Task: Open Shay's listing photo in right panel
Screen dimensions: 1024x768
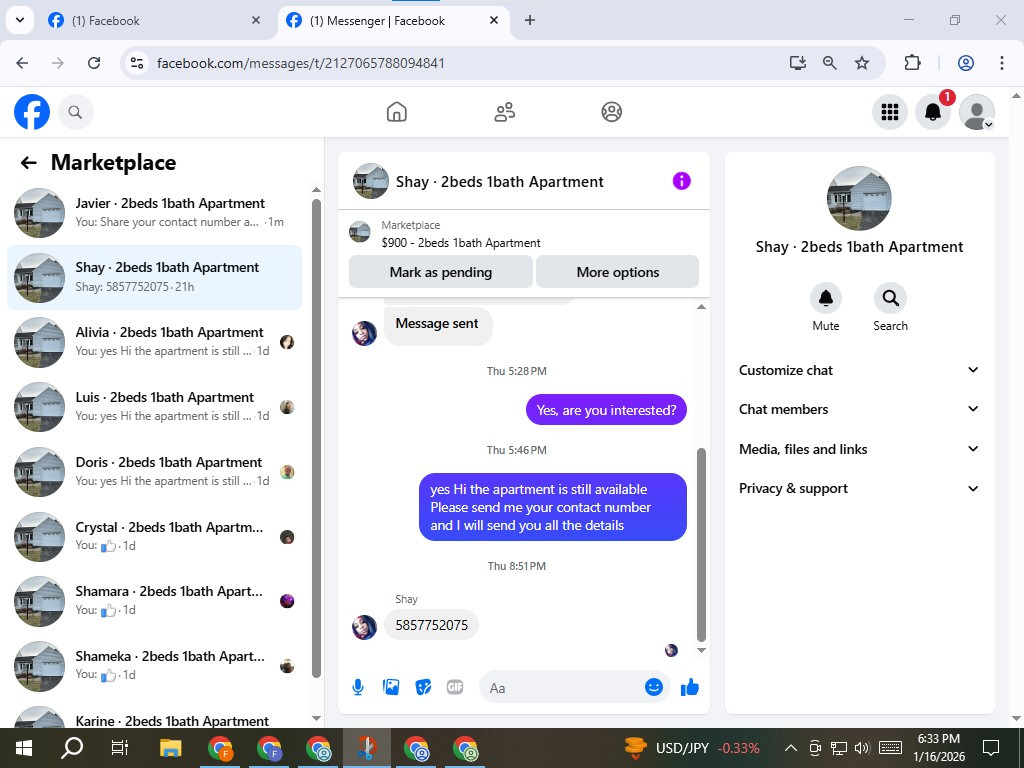Action: click(859, 199)
